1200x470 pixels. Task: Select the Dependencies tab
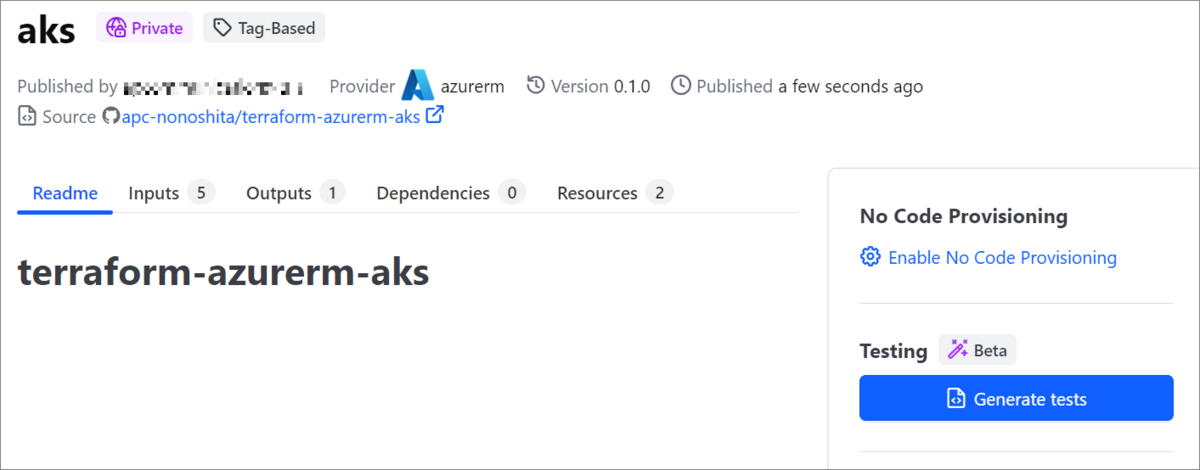pos(451,193)
